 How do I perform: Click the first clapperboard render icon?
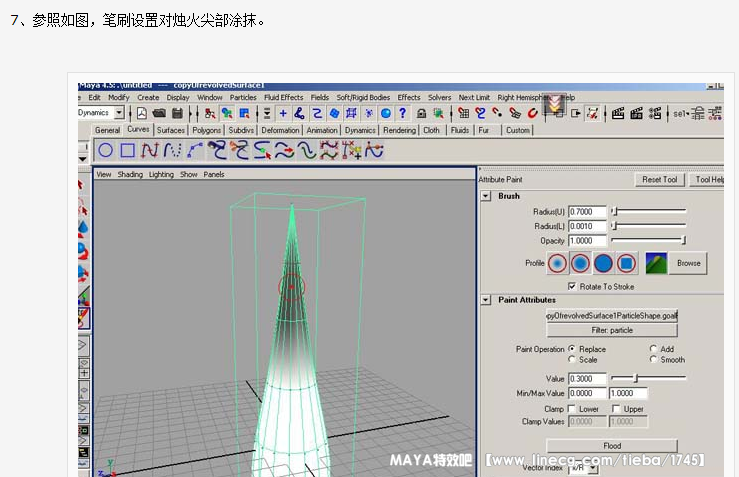[618, 113]
